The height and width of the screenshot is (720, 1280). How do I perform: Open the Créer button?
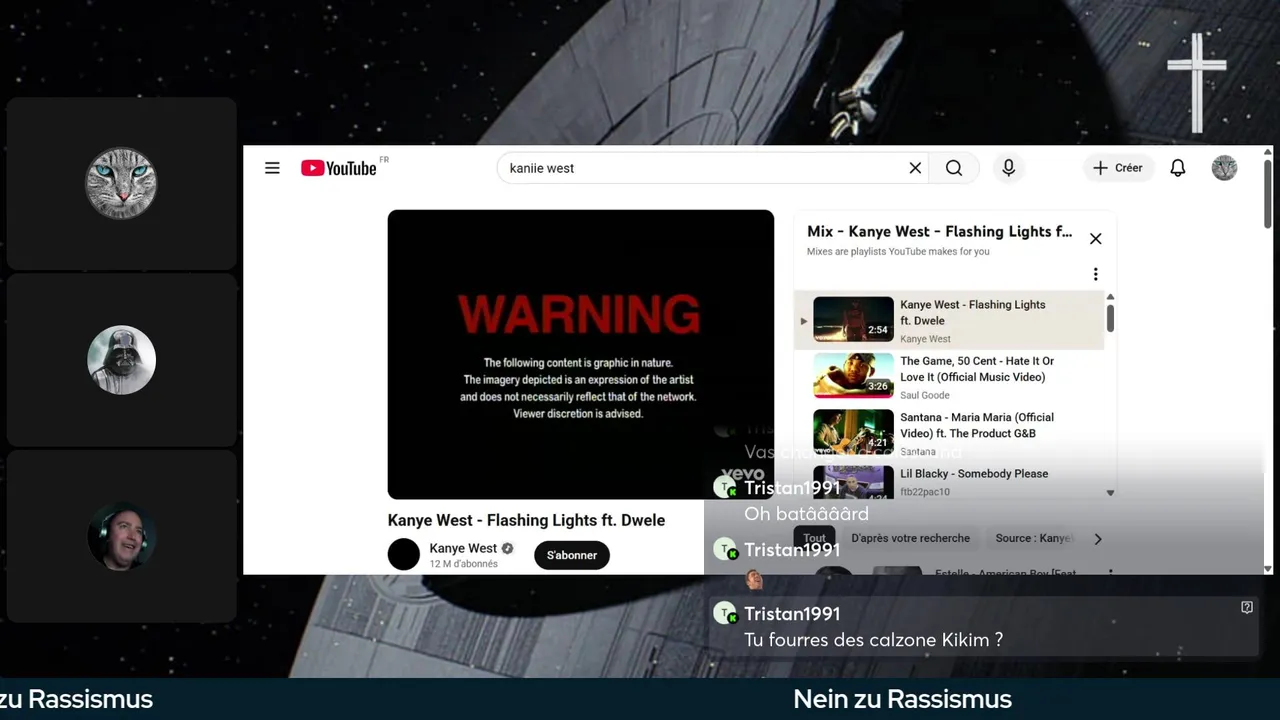(x=1118, y=168)
